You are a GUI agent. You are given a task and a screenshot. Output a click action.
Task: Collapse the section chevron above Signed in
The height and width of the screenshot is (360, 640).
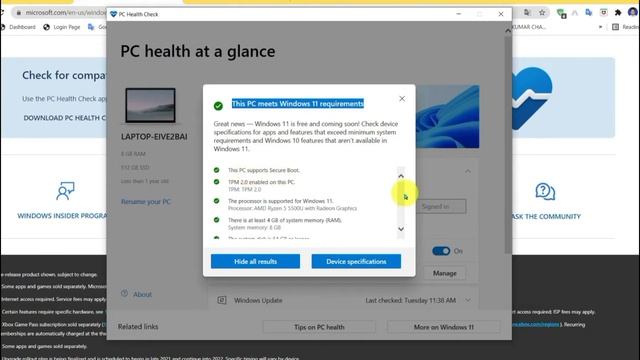(x=468, y=171)
